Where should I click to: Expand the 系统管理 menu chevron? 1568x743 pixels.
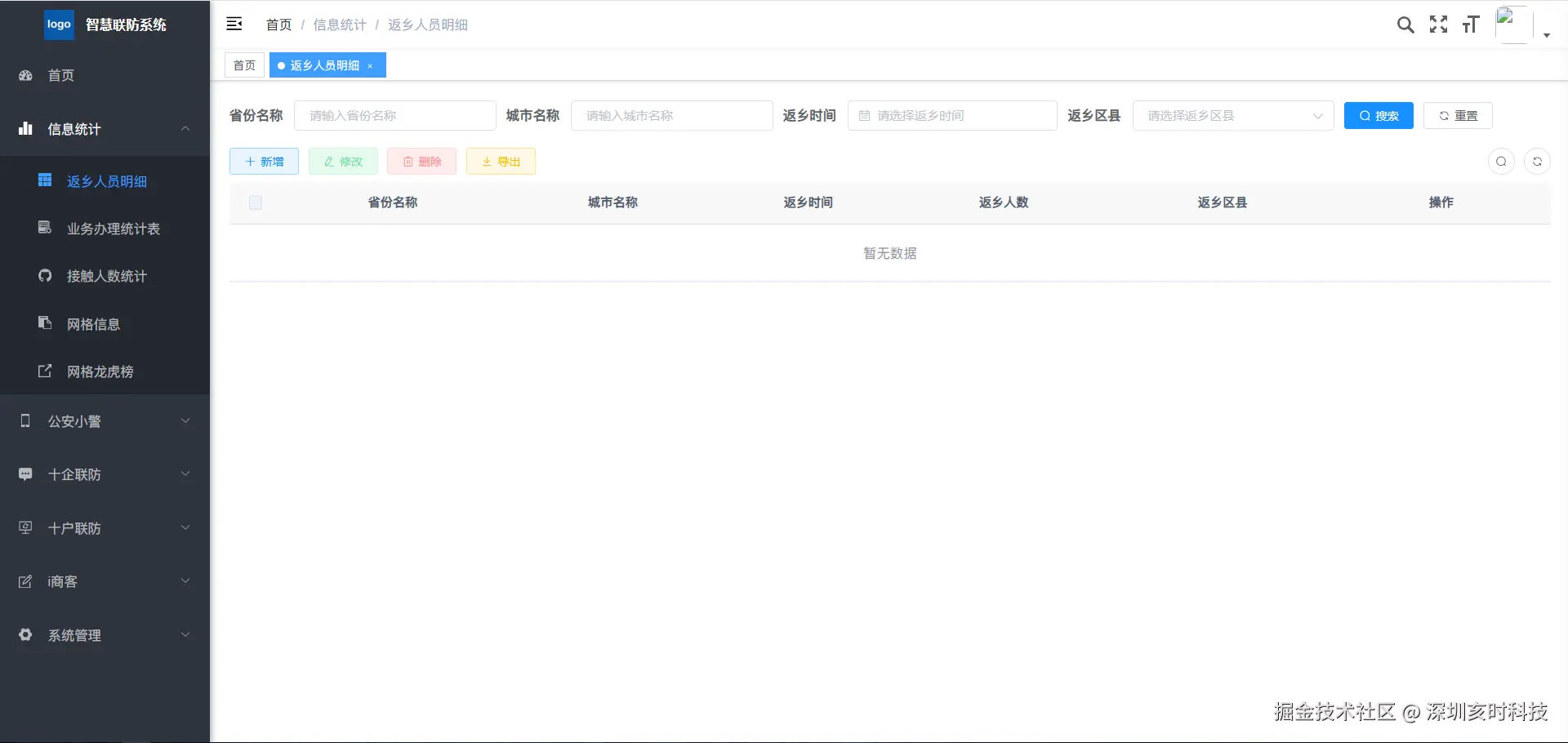(x=185, y=634)
